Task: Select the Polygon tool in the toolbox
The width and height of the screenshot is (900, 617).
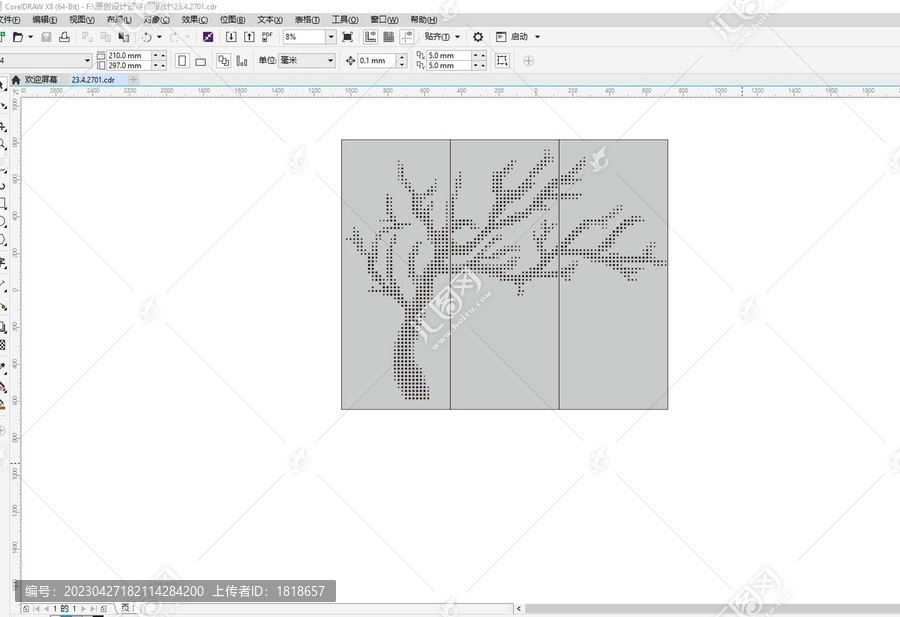Action: (x=3, y=240)
